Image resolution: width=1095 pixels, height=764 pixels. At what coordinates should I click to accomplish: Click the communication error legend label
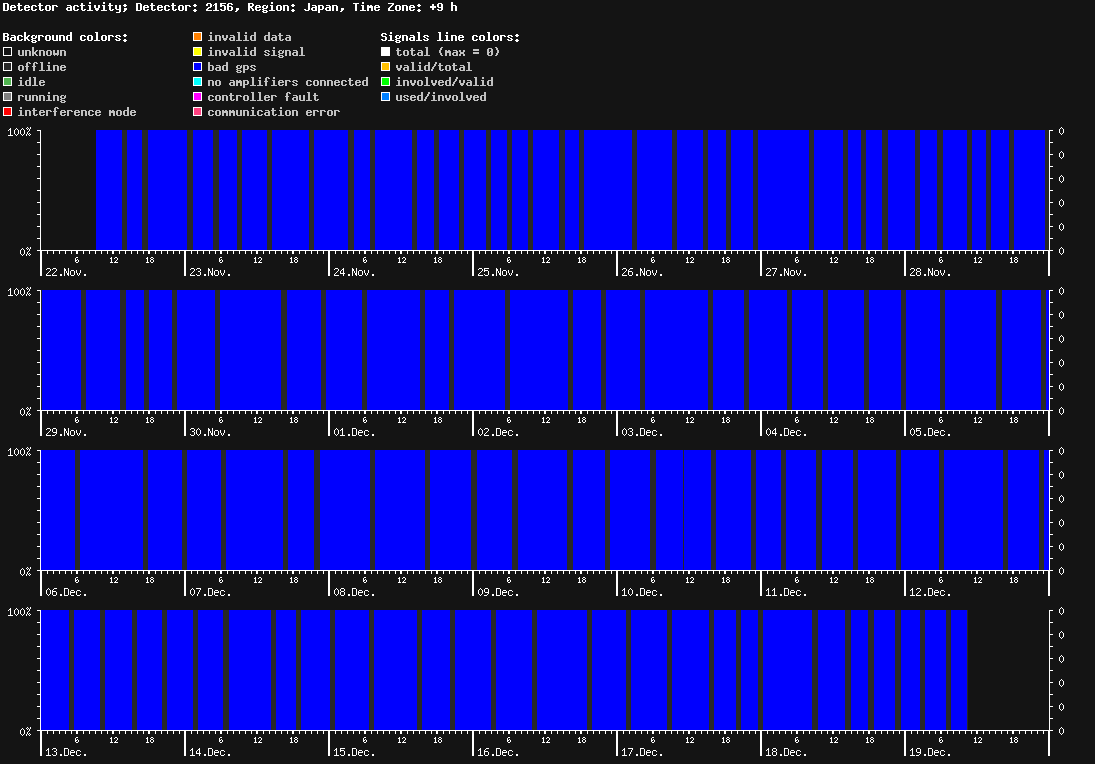(273, 112)
